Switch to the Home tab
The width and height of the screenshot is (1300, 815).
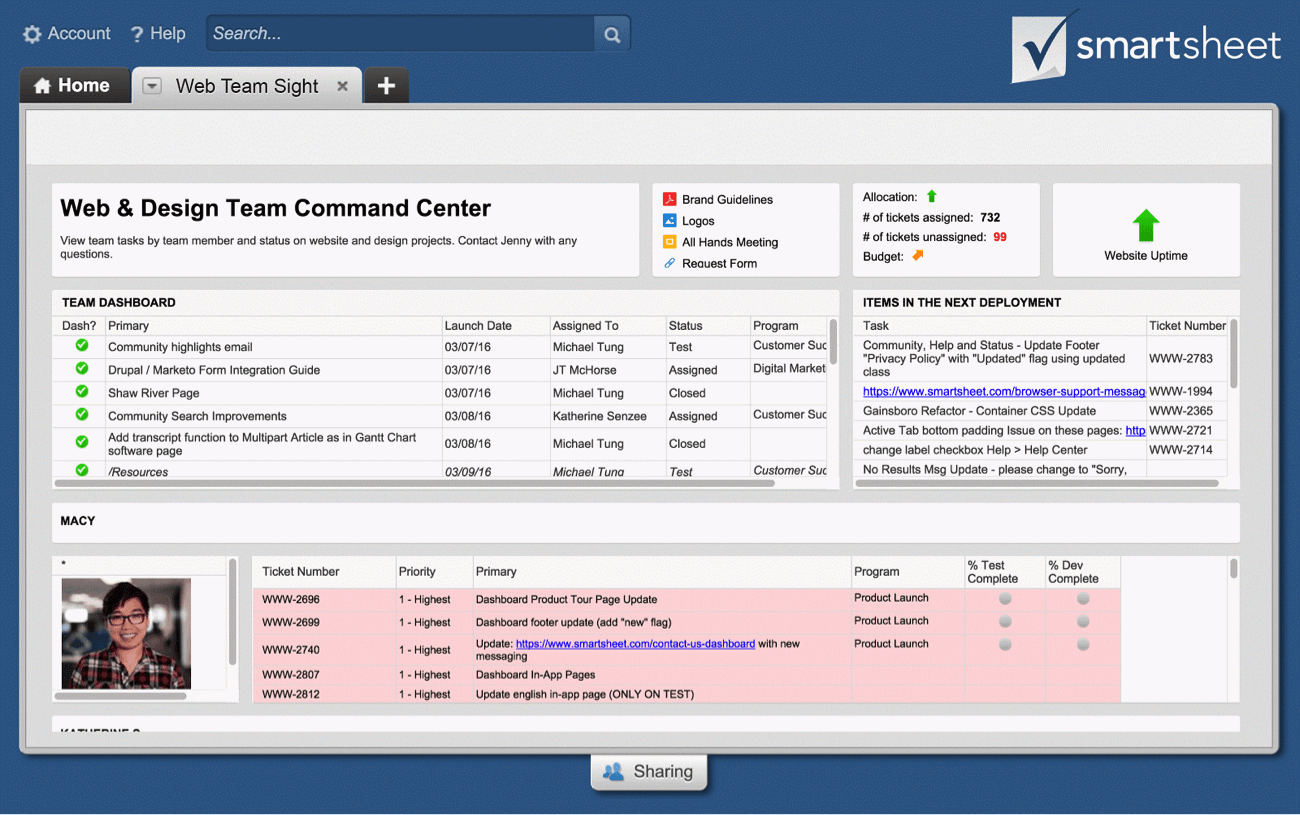tap(72, 86)
